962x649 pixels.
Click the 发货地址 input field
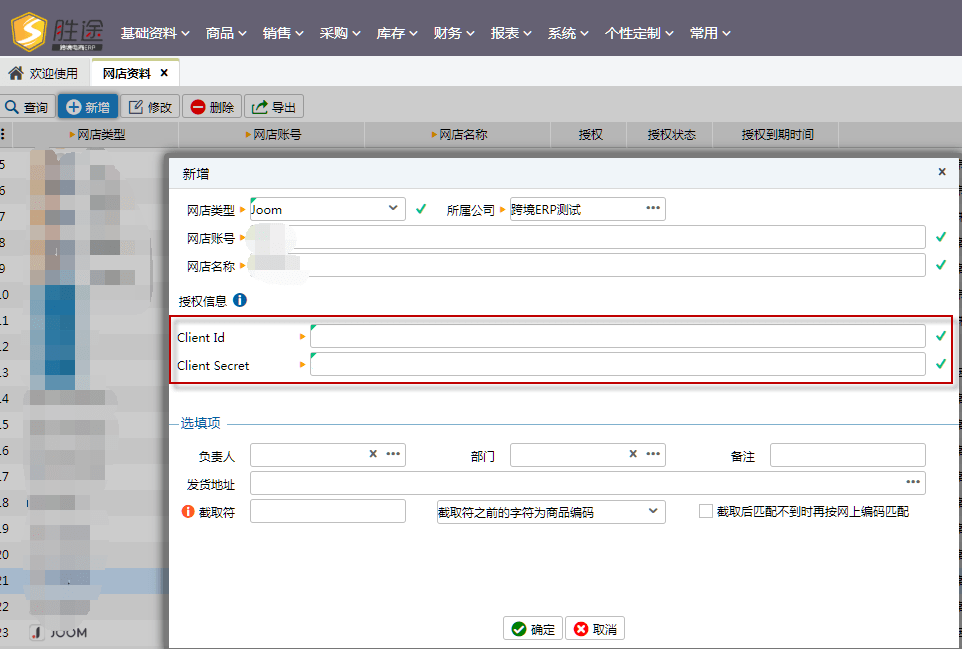coord(587,483)
